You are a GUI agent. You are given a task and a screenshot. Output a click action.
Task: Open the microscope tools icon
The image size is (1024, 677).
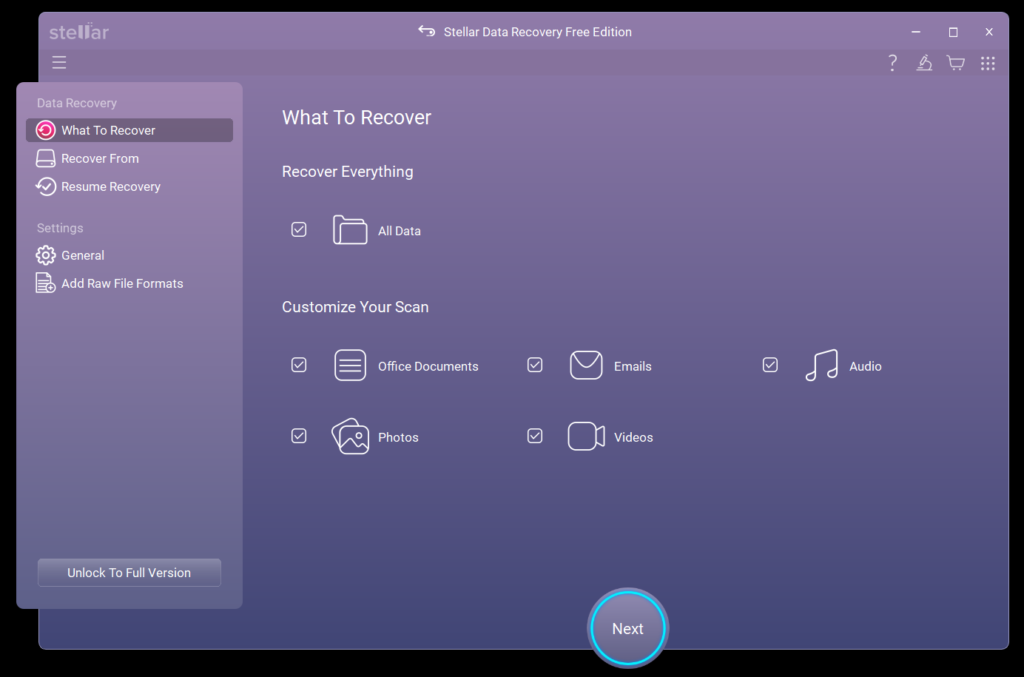click(x=924, y=63)
